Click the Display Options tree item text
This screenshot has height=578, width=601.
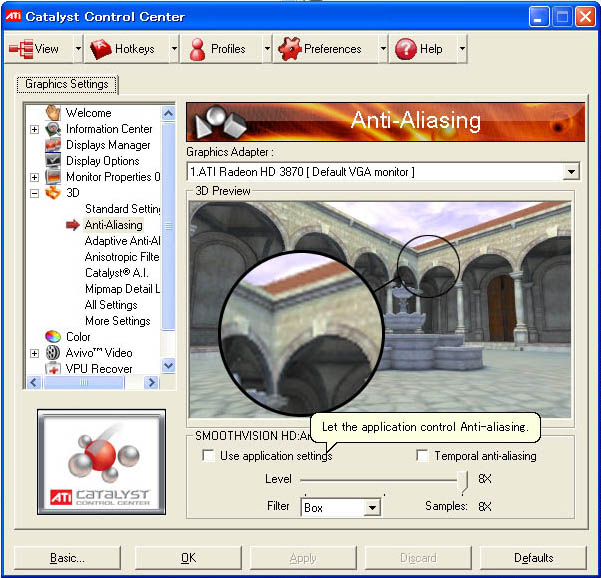103,161
